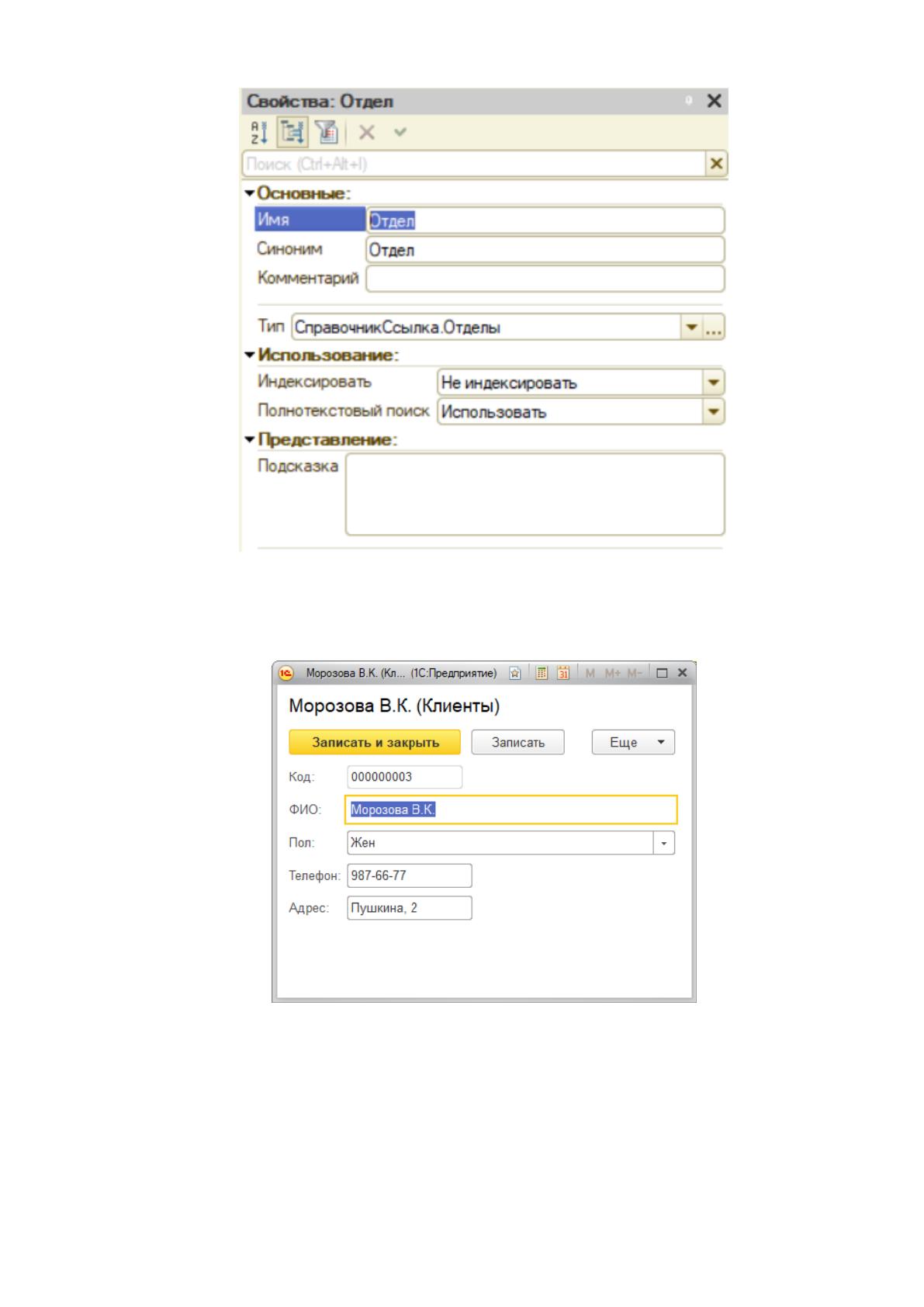Clear the properties search with the X button
The image size is (924, 1307).
tap(716, 164)
